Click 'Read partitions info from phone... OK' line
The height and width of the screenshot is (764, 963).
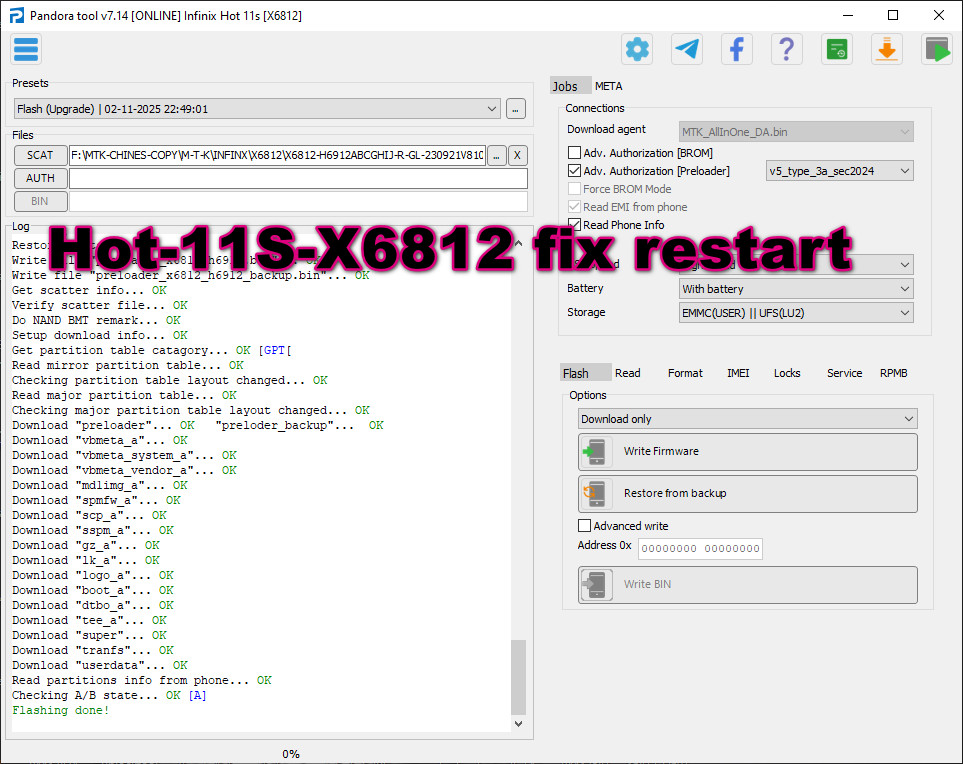[141, 680]
